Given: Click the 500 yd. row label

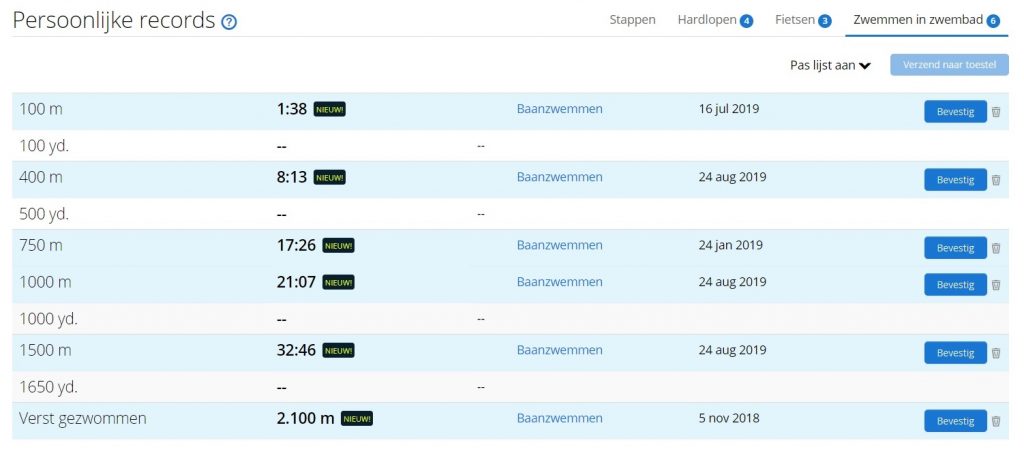Looking at the screenshot, I should [x=44, y=214].
